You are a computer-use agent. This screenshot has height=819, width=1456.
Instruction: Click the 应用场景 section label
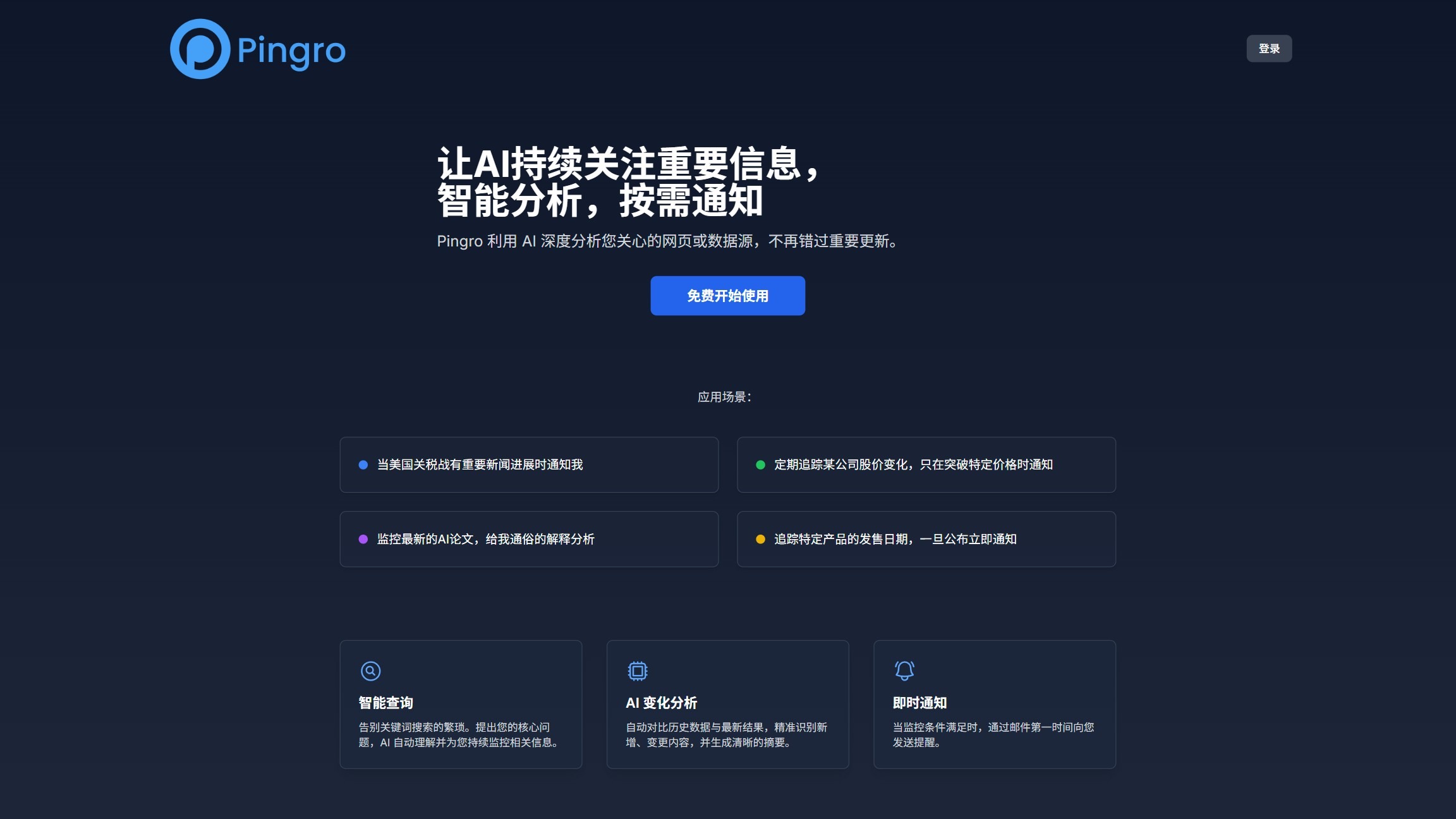coord(725,397)
